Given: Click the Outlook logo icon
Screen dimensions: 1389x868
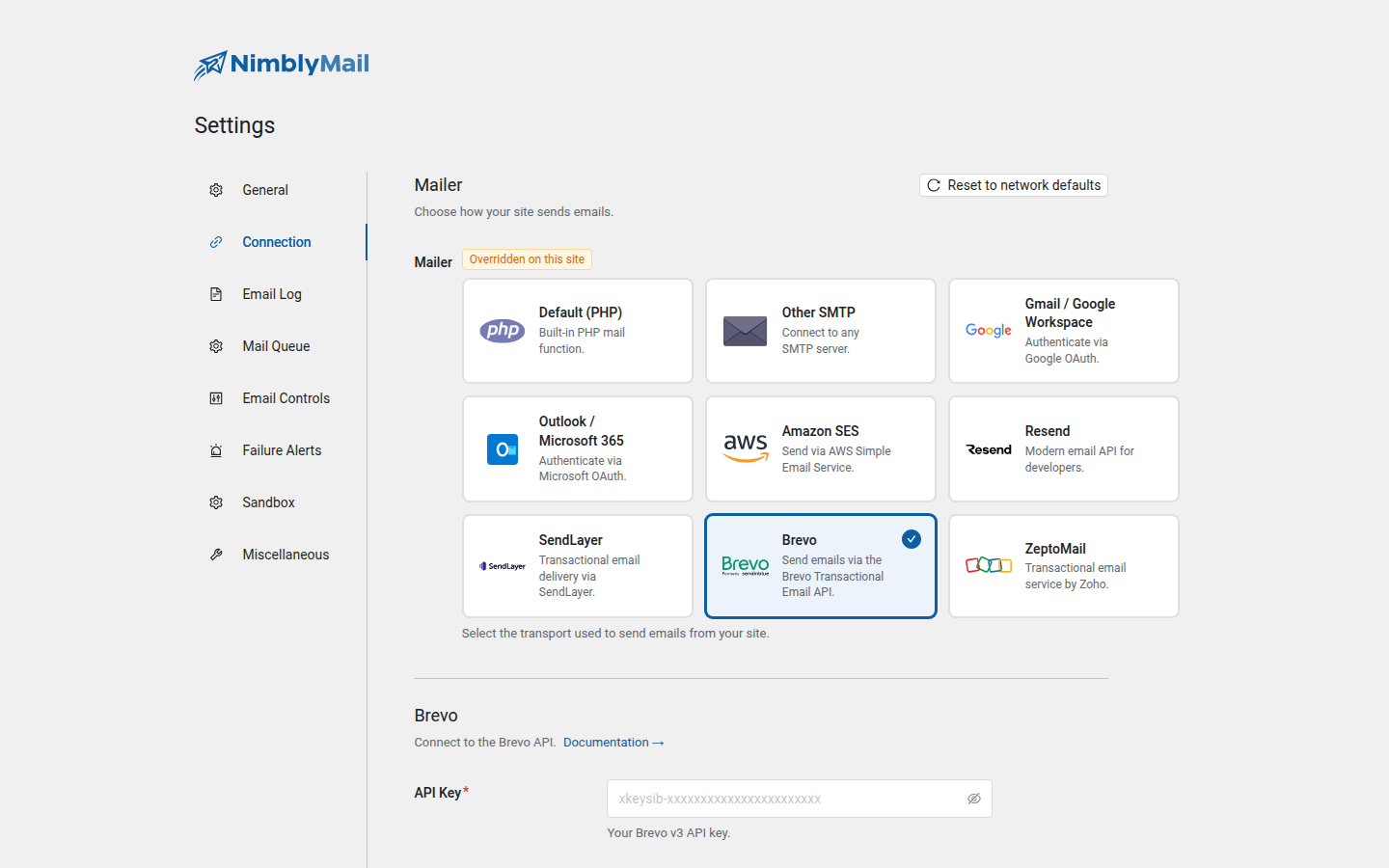Looking at the screenshot, I should (x=503, y=449).
